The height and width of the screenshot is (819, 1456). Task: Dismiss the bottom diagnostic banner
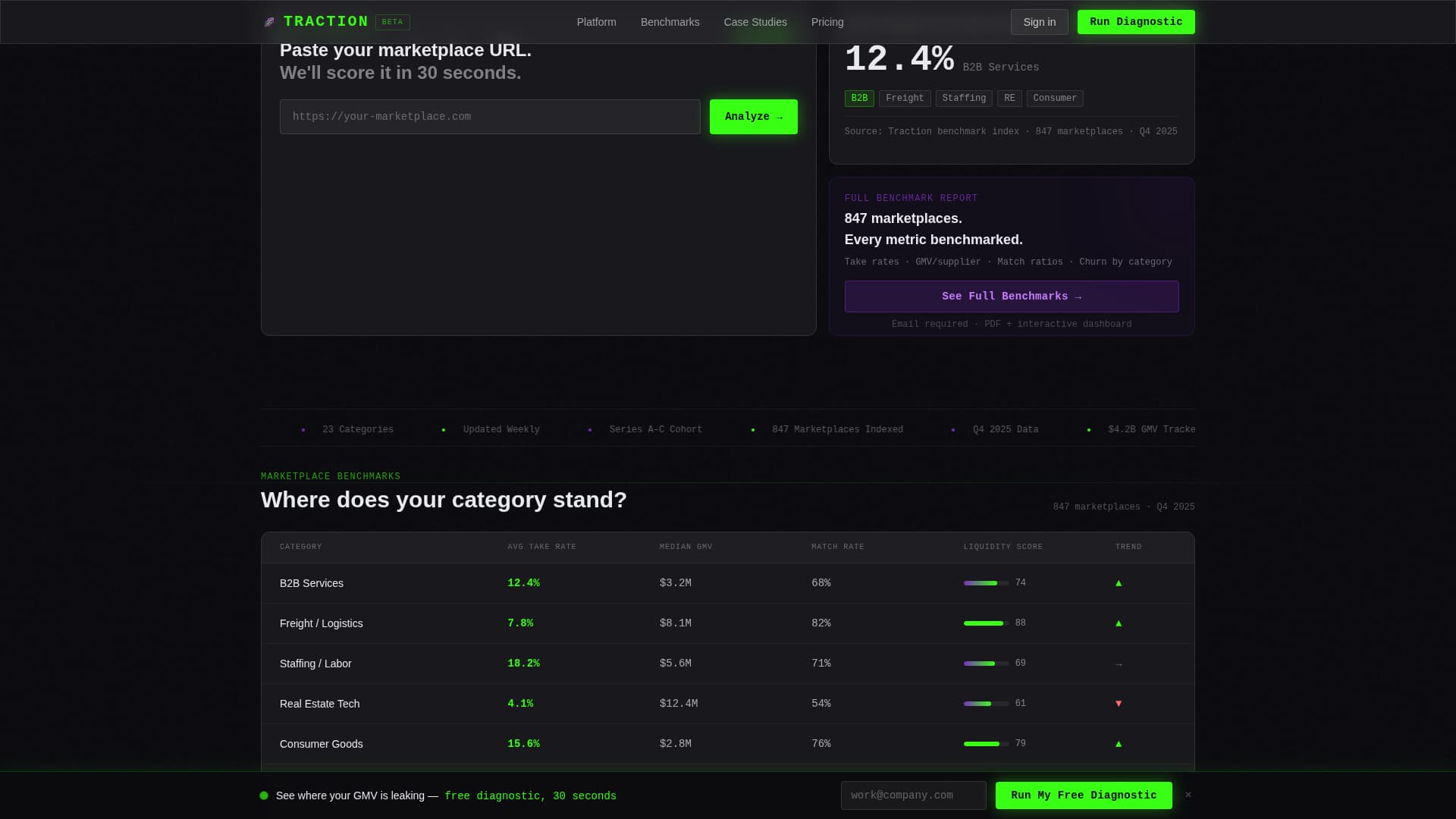tap(1188, 795)
